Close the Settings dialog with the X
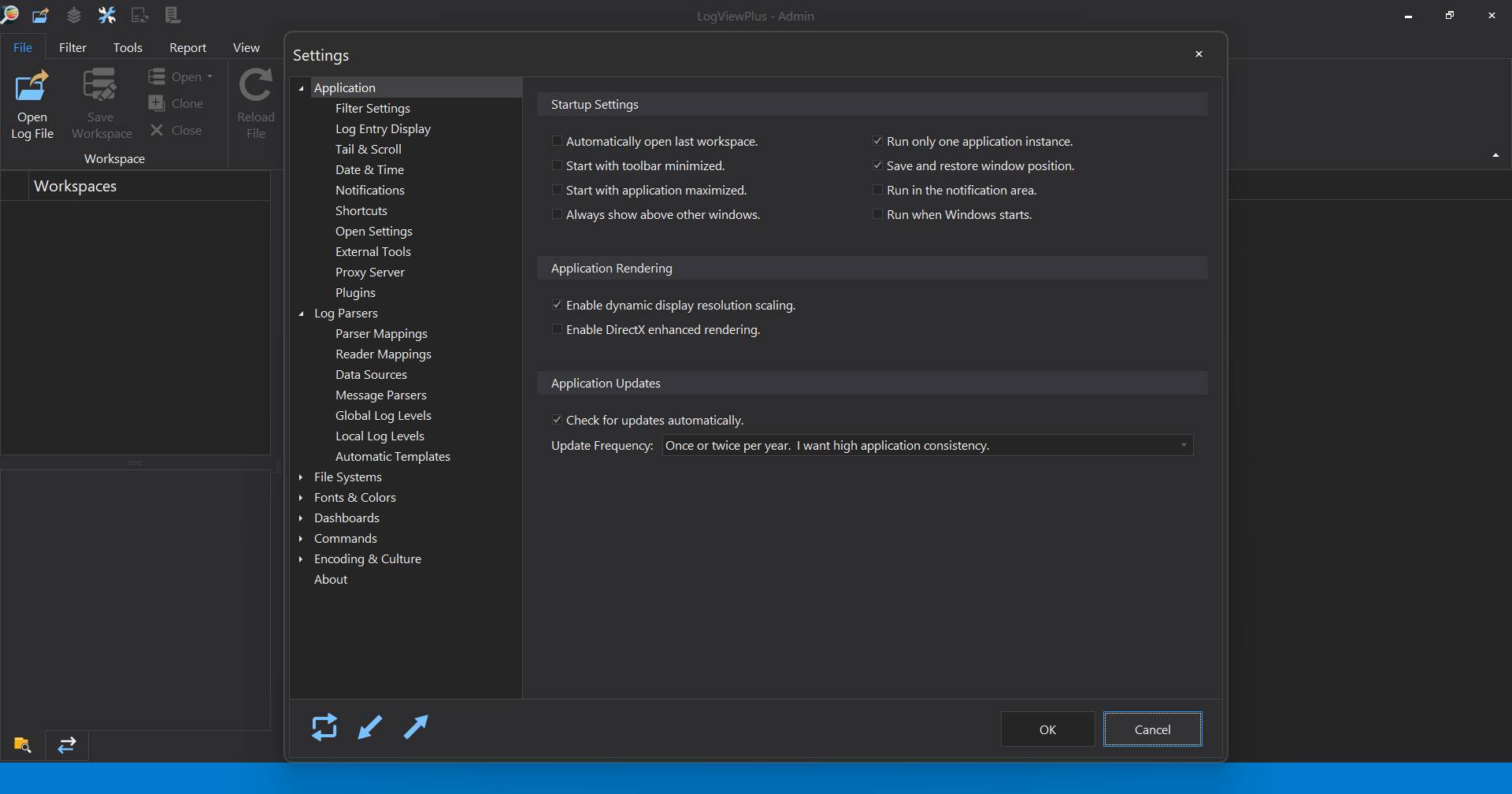The height and width of the screenshot is (794, 1512). pos(1199,54)
